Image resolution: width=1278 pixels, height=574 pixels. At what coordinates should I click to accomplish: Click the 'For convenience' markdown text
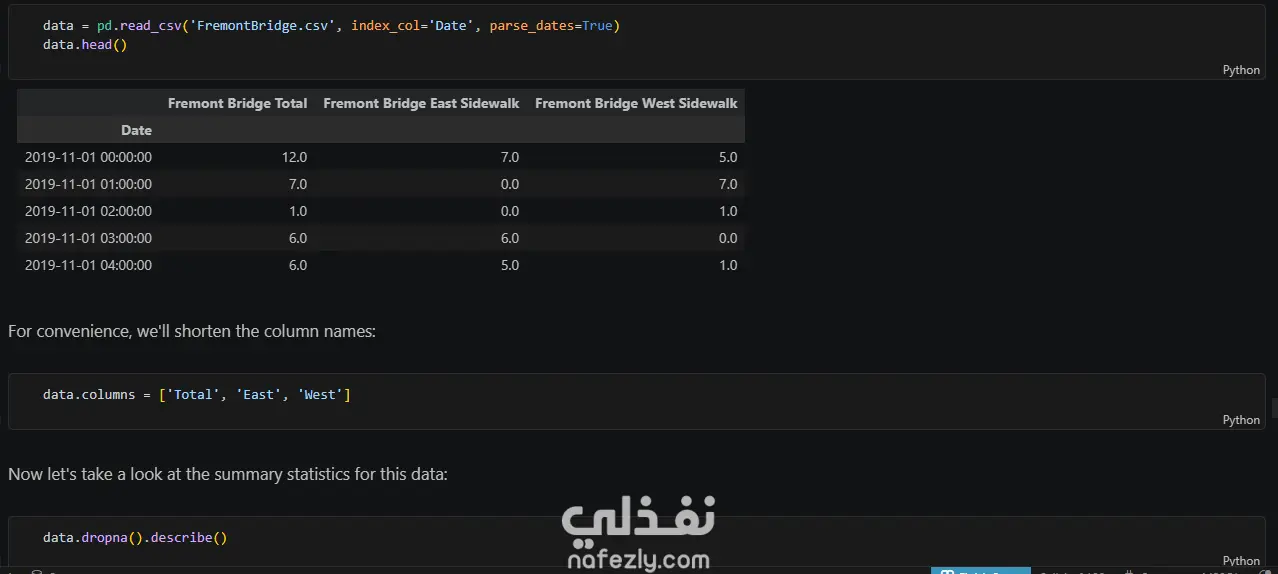pos(192,331)
